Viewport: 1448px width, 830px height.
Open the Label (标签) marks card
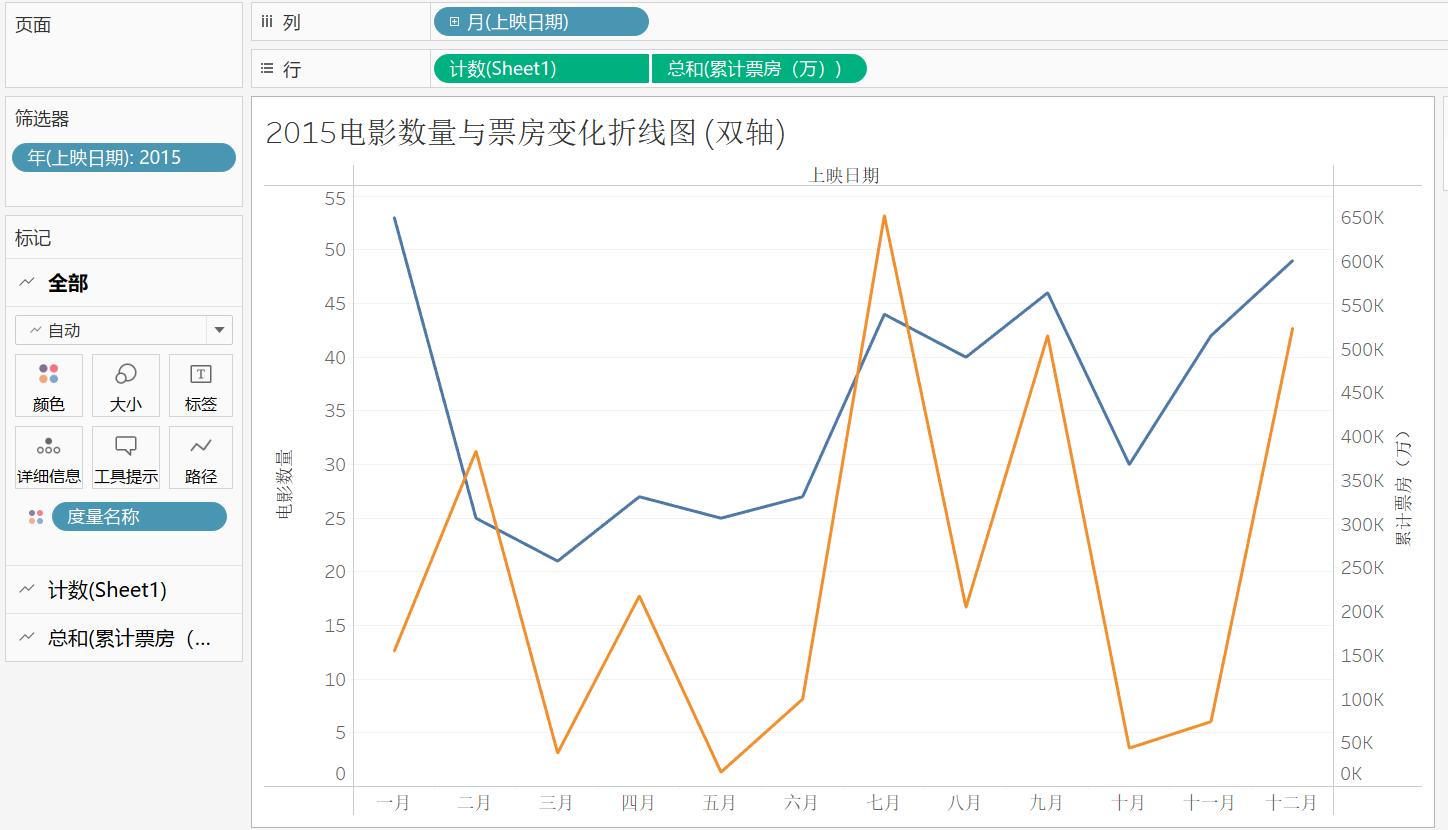tap(201, 385)
